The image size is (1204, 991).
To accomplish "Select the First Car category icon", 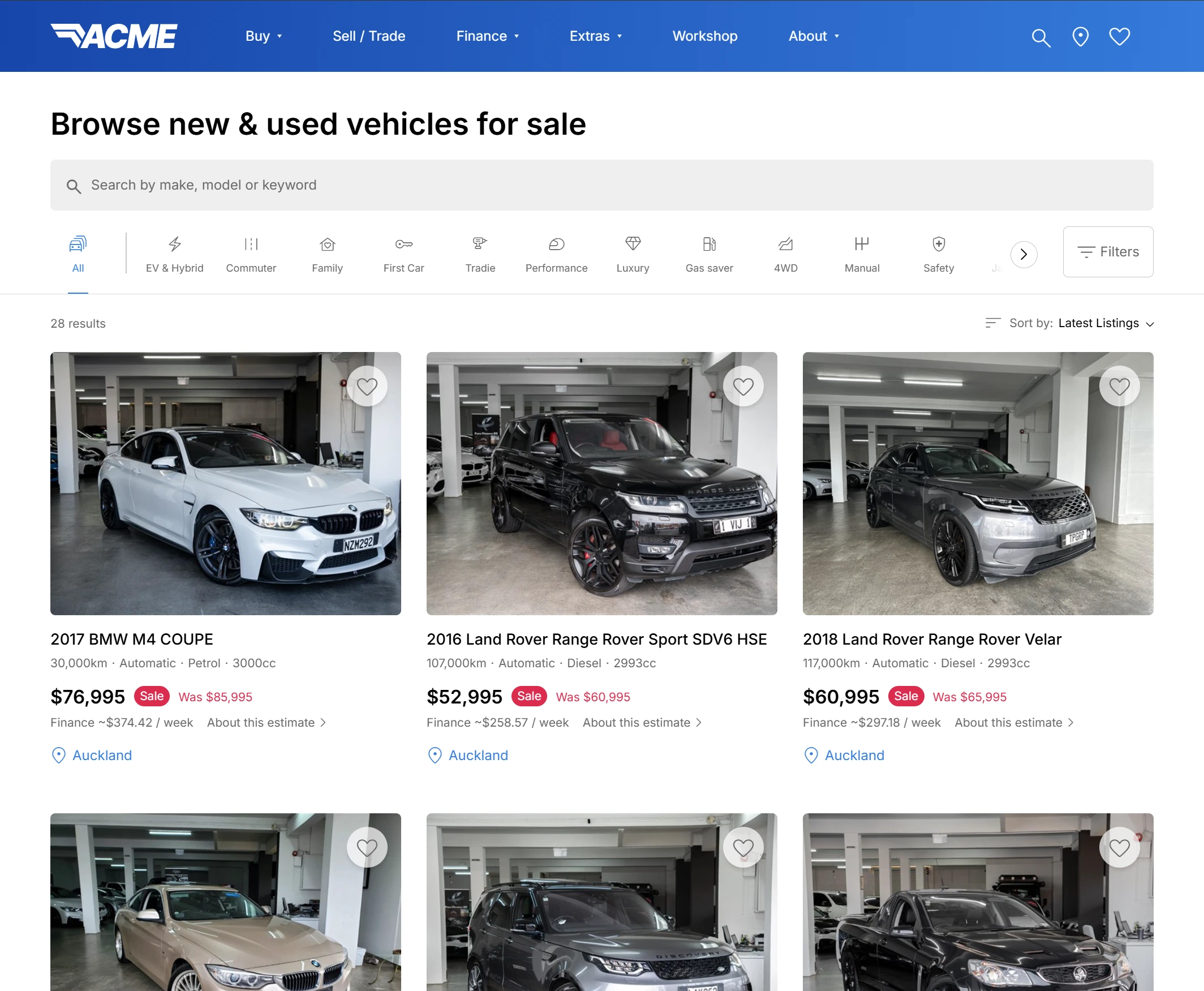I will point(403,245).
